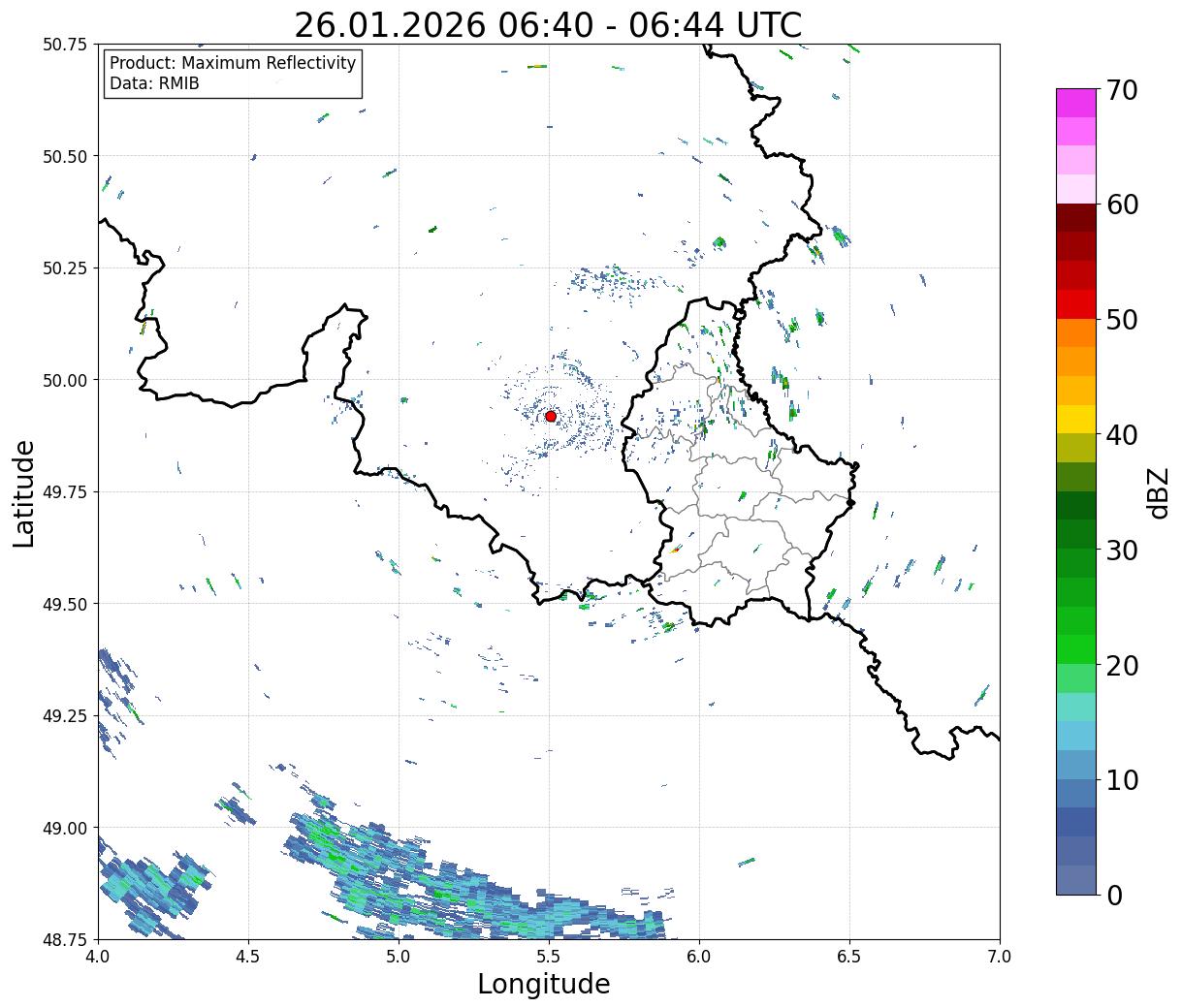Image resolution: width=1182 pixels, height=1008 pixels.
Task: Click the colorbar tick label 30
Action: click(x=1122, y=550)
